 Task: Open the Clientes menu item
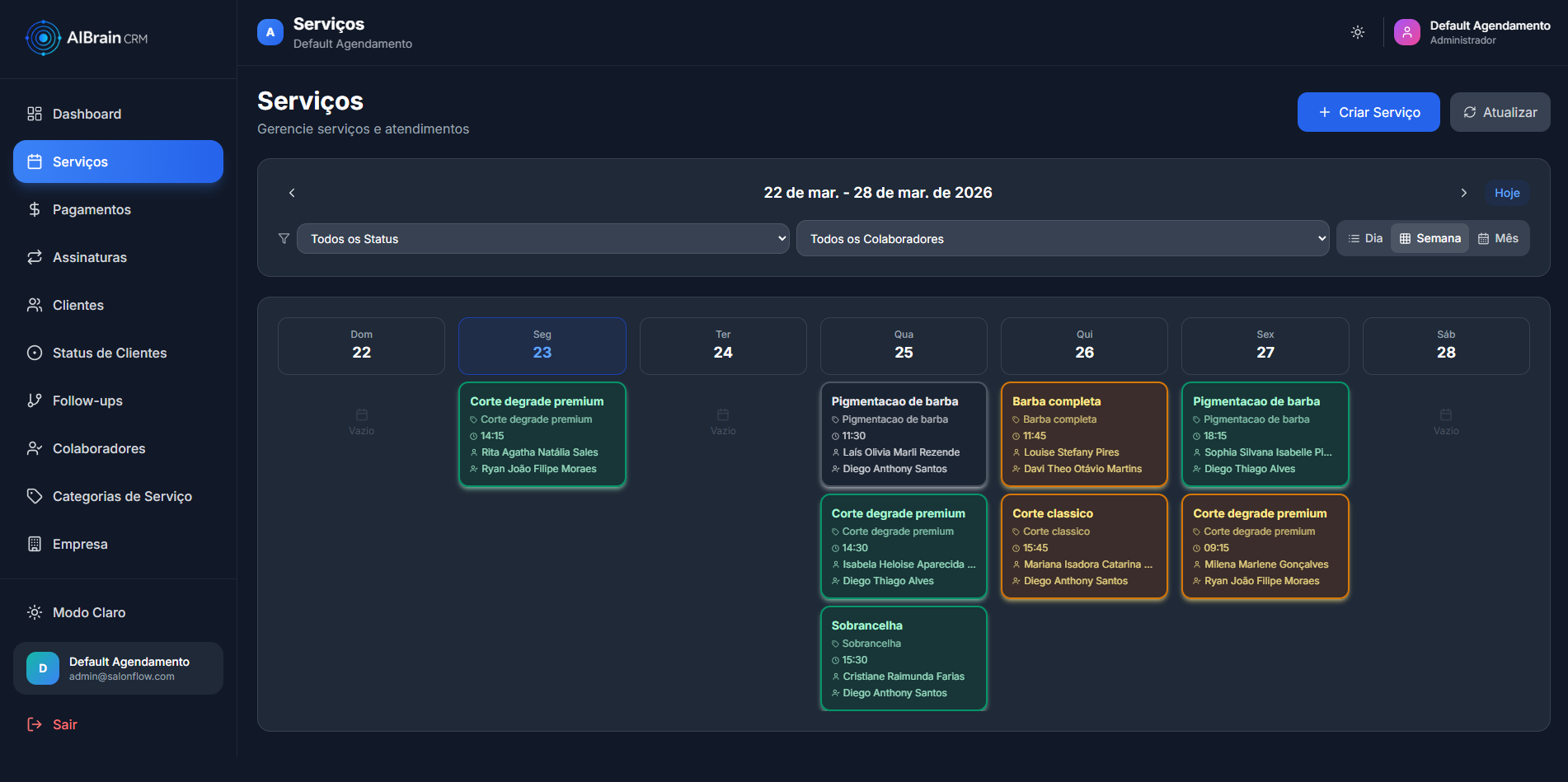tap(118, 305)
